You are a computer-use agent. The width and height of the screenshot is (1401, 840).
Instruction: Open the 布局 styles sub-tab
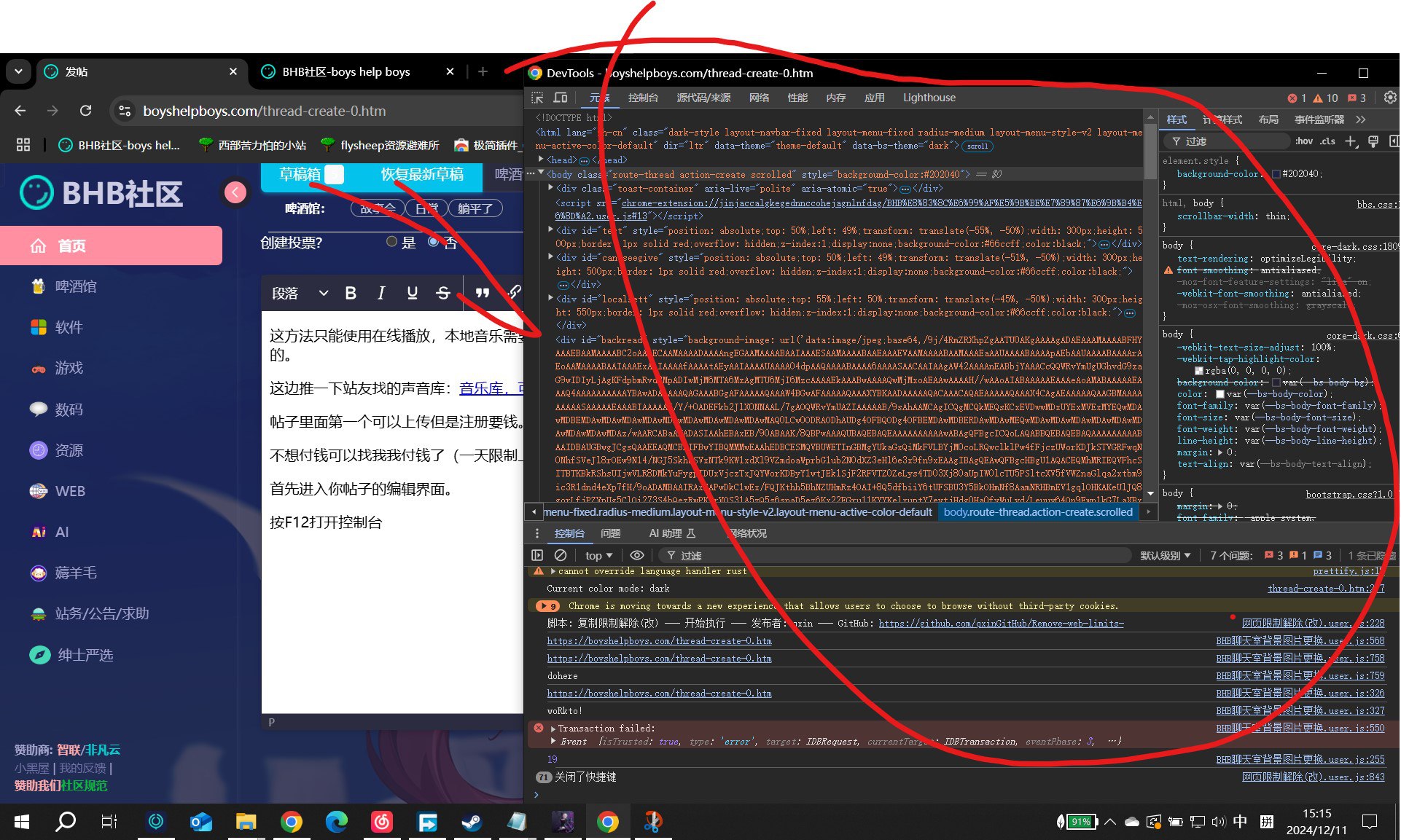(1268, 119)
